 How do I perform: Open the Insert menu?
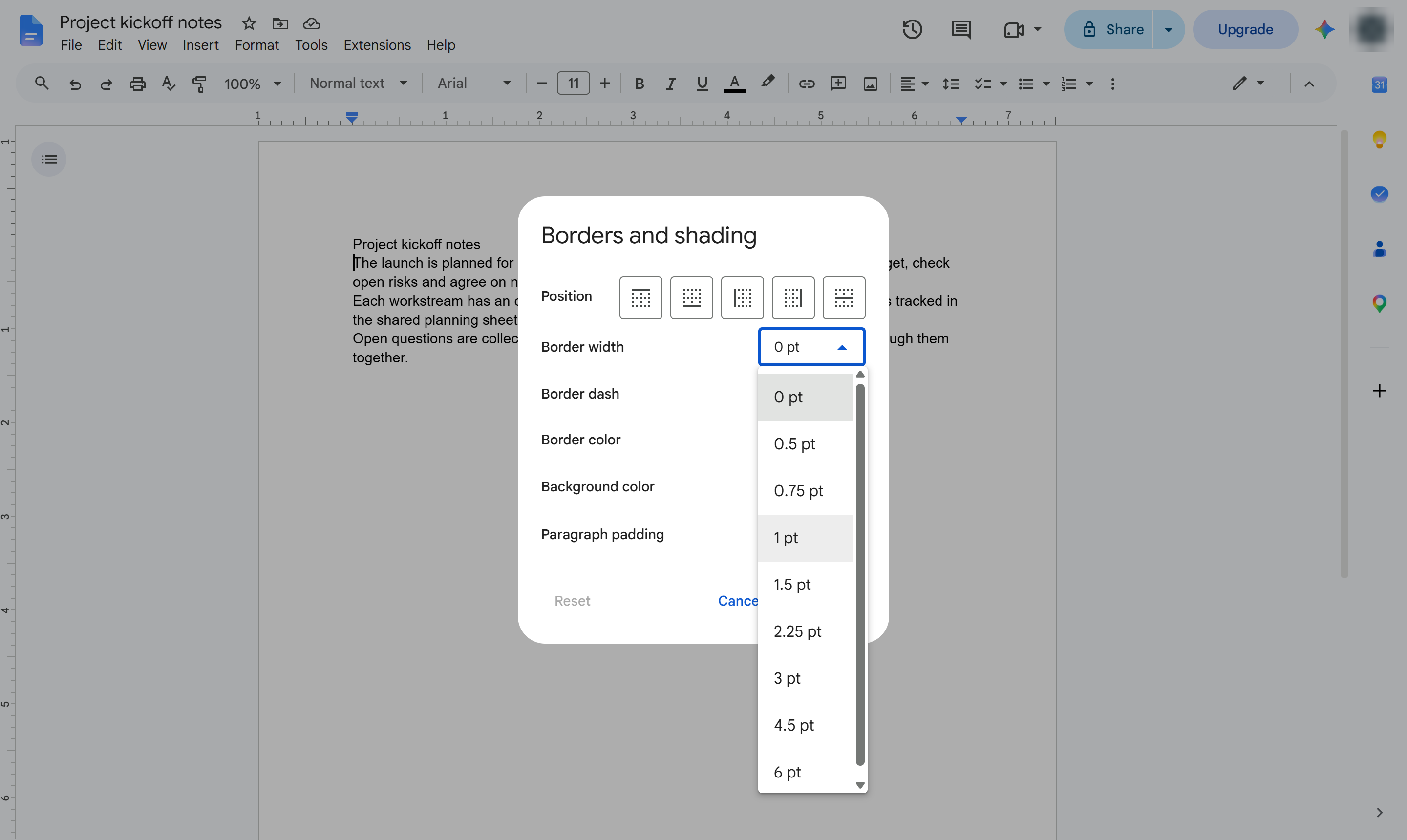pyautogui.click(x=200, y=45)
